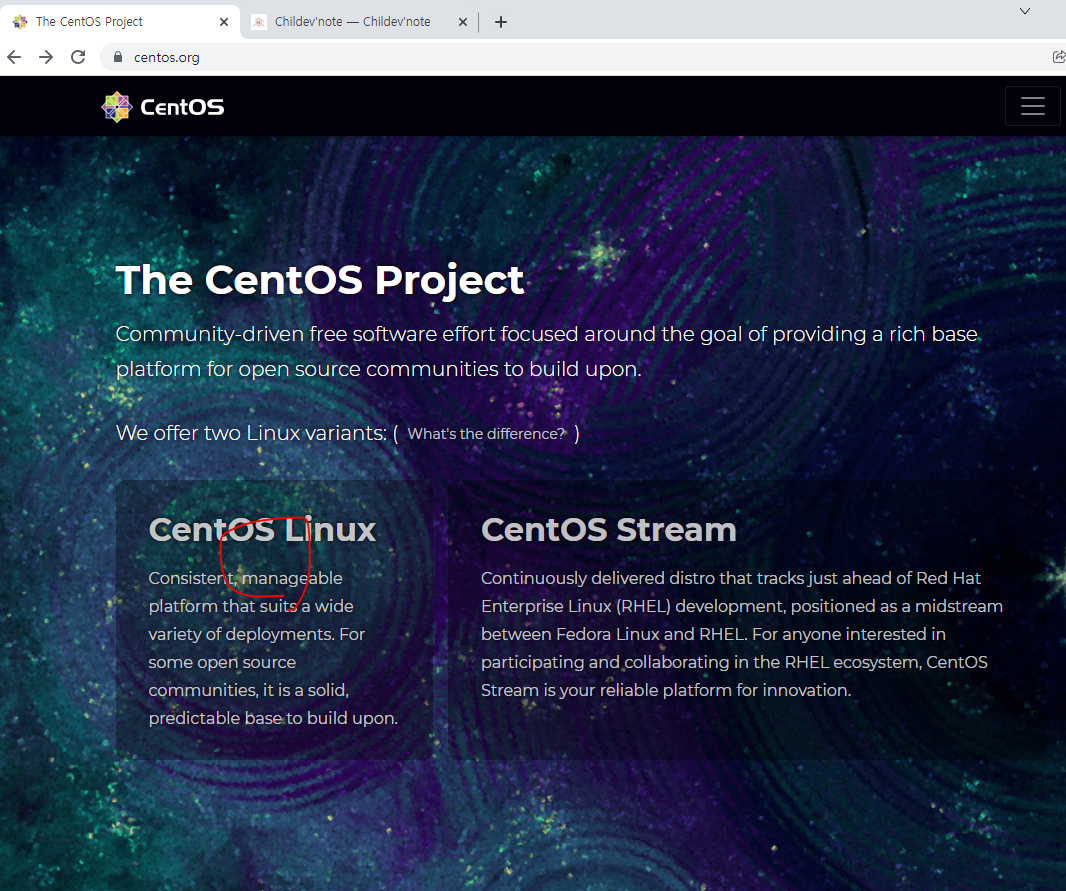Expand the chevron at the top-right corner
Viewport: 1066px width, 891px height.
click(1023, 10)
